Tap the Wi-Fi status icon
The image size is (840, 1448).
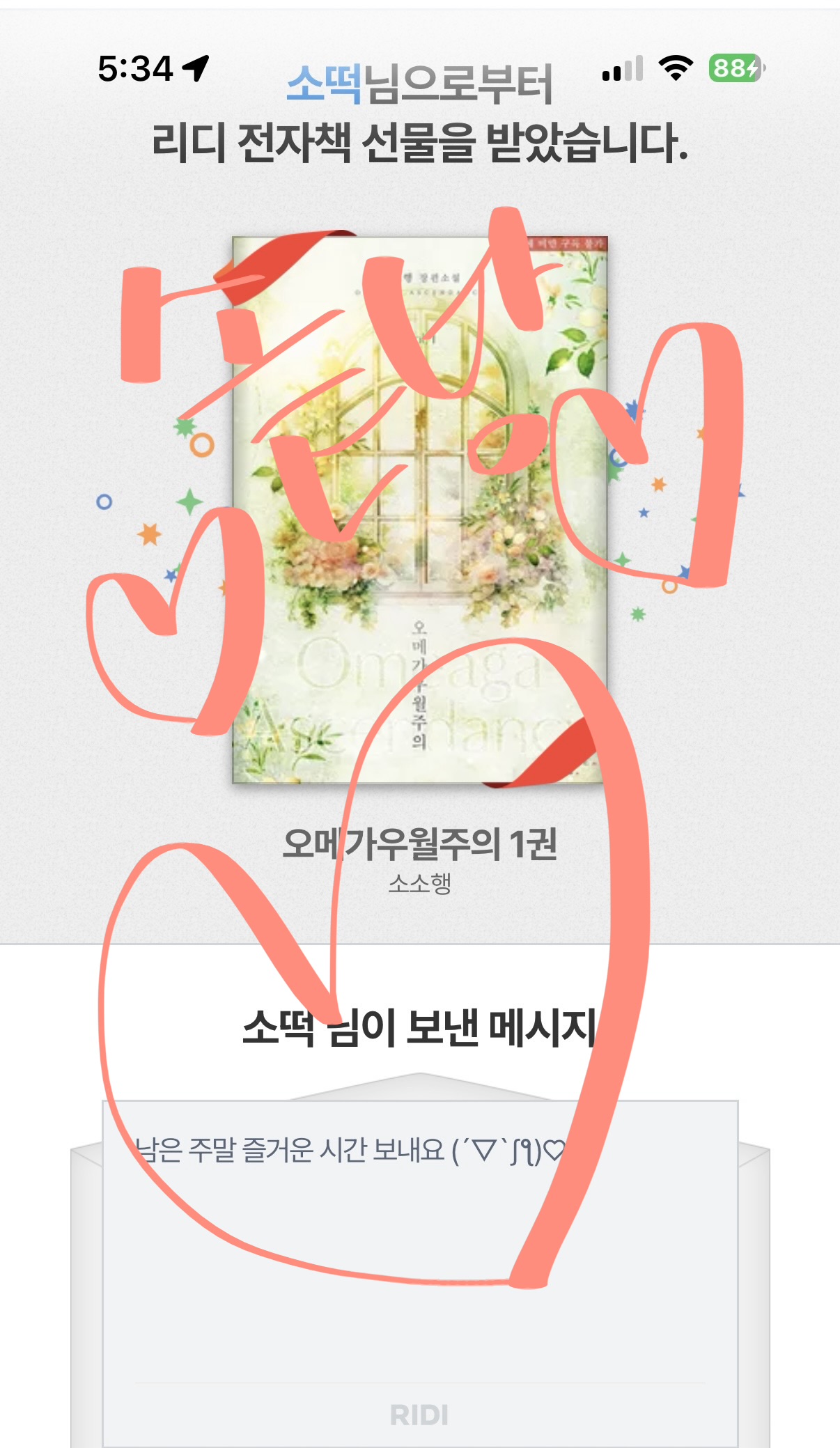point(676,68)
